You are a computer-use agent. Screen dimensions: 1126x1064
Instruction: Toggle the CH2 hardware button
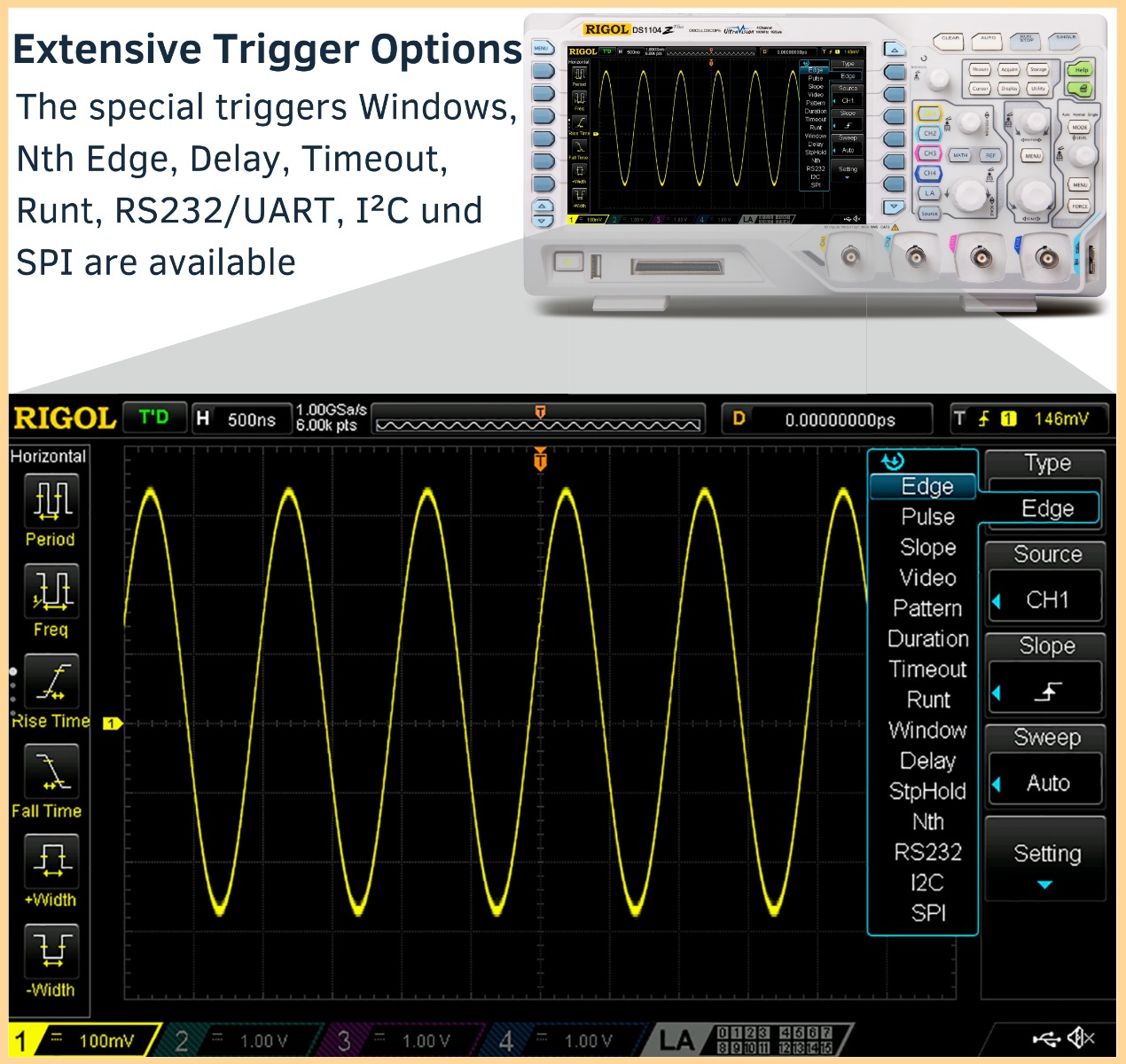(x=928, y=133)
